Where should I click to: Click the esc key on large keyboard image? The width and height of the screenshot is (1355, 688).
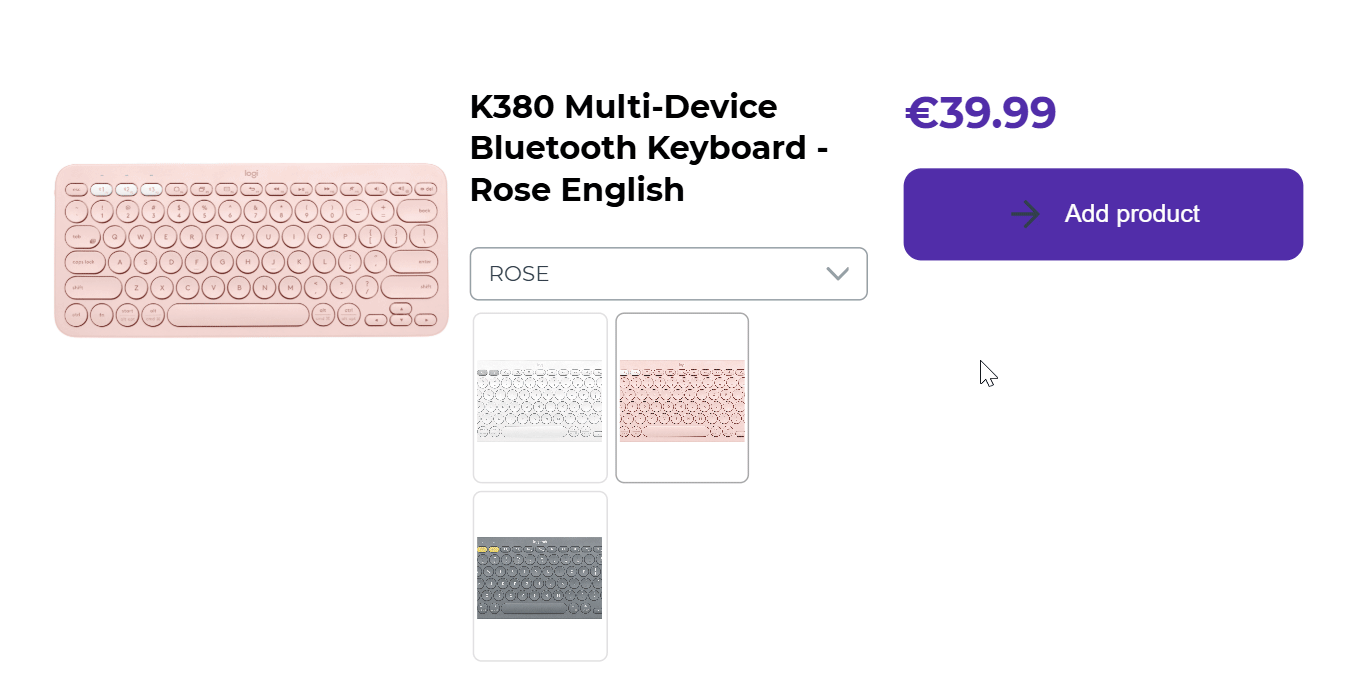pos(77,189)
